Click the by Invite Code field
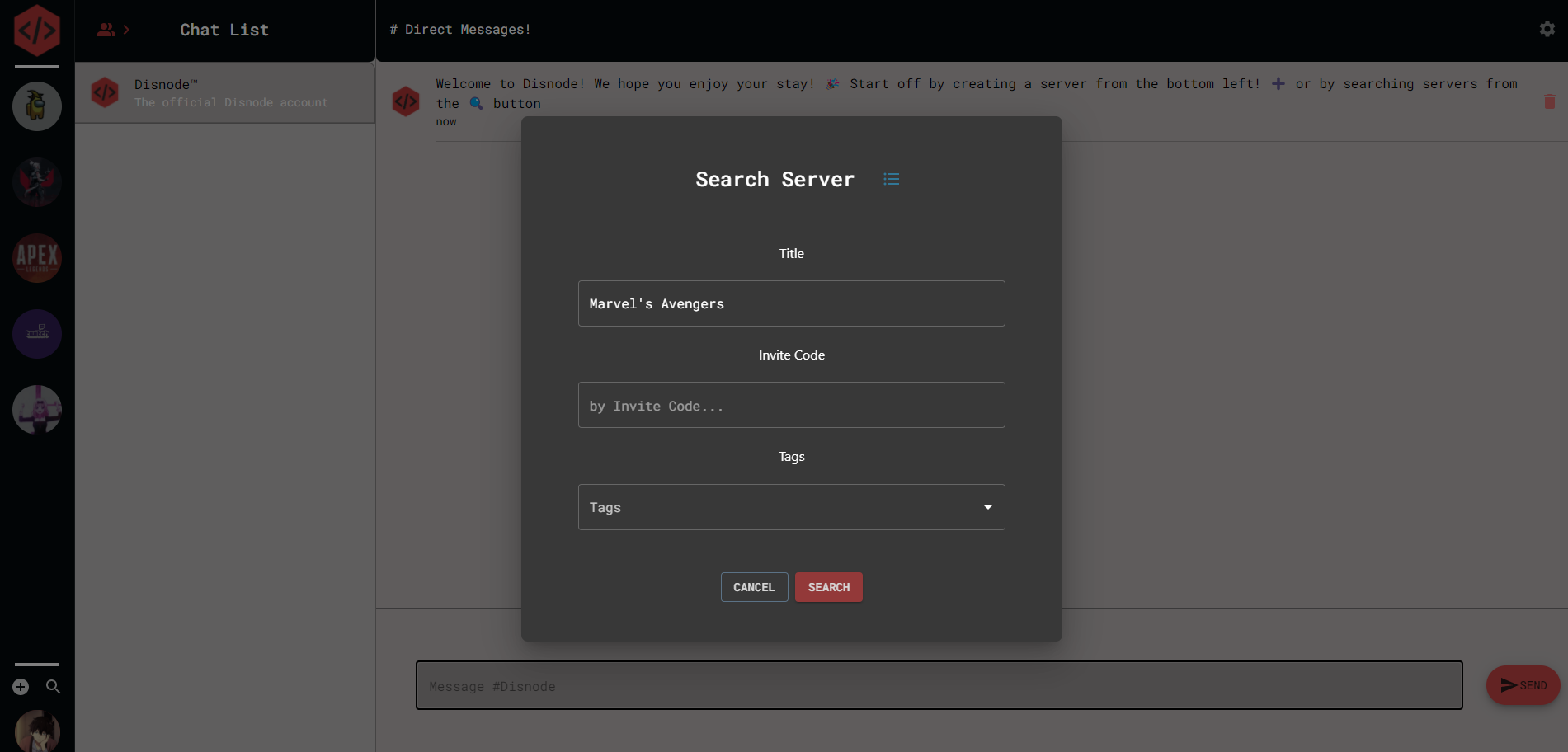 (x=792, y=405)
